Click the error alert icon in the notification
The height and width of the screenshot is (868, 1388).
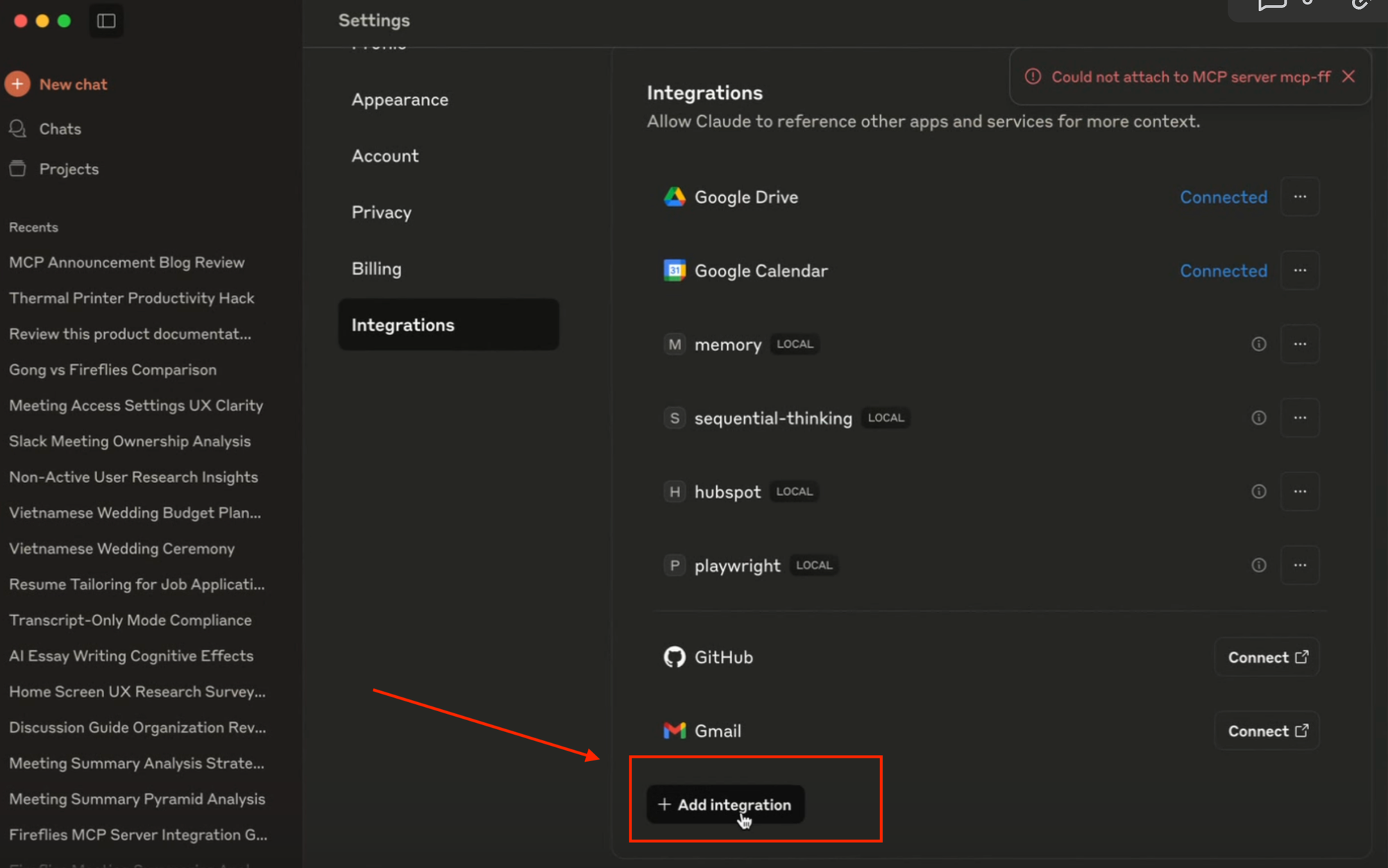[1033, 76]
